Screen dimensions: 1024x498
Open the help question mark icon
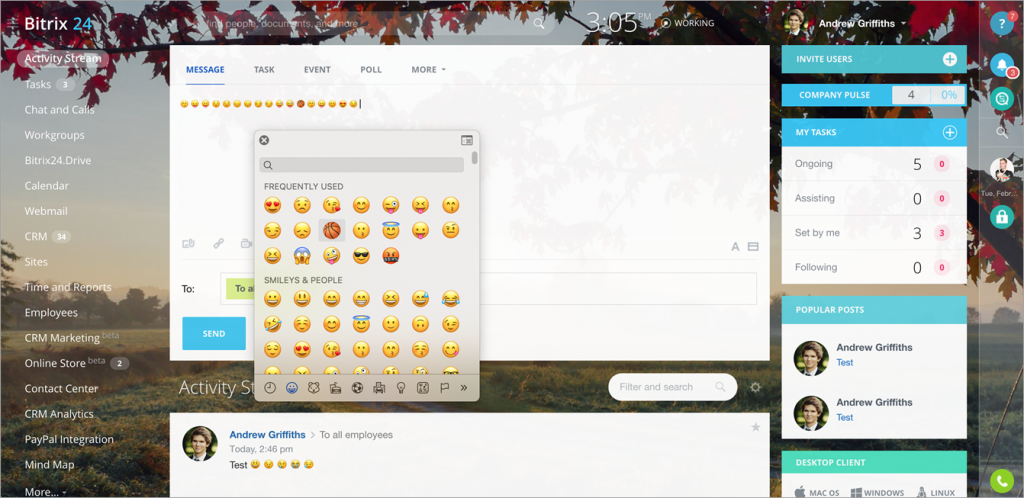(x=1001, y=24)
